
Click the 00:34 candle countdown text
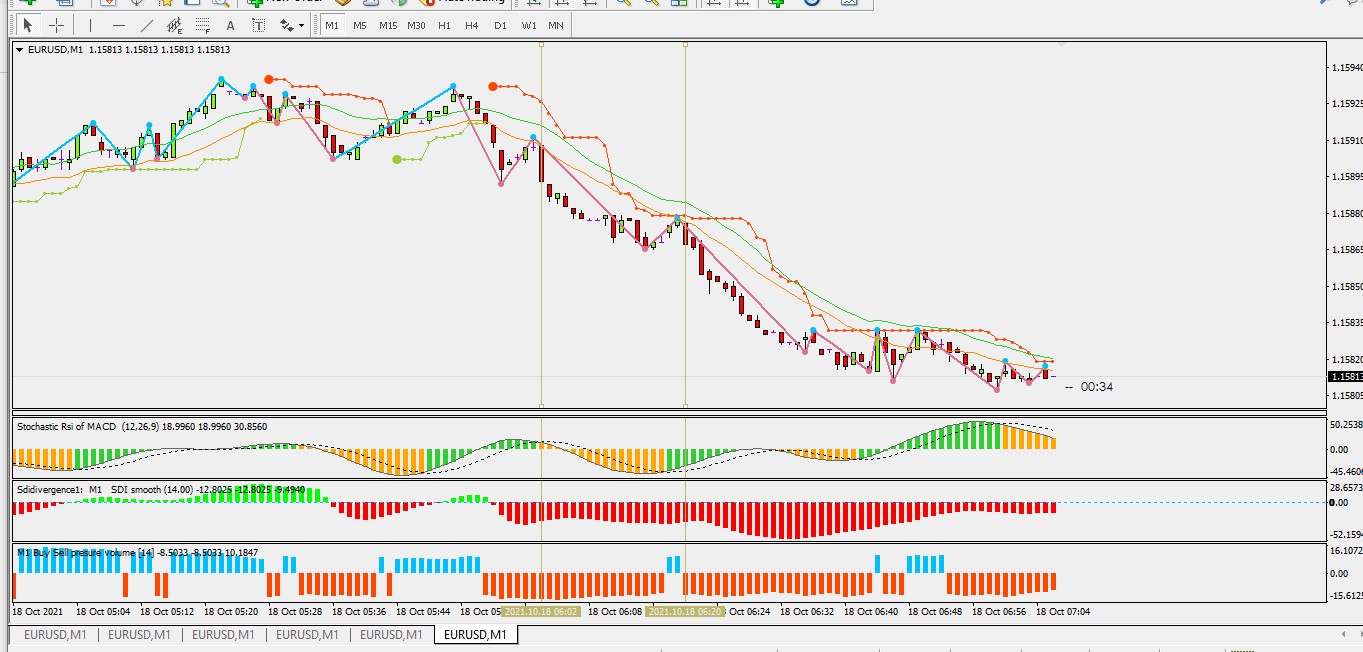pyautogui.click(x=1097, y=387)
